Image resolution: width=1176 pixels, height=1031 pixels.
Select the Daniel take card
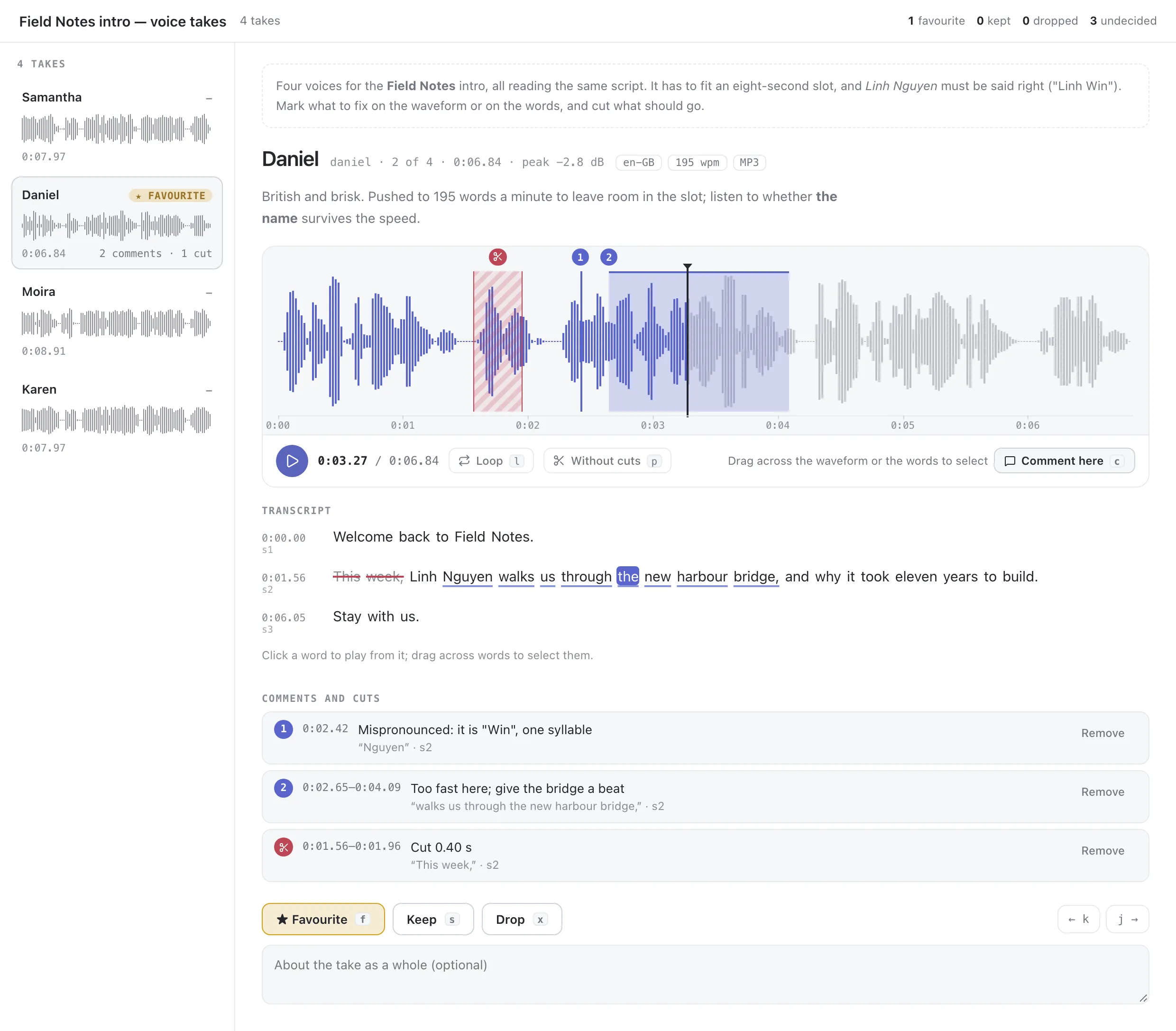117,223
